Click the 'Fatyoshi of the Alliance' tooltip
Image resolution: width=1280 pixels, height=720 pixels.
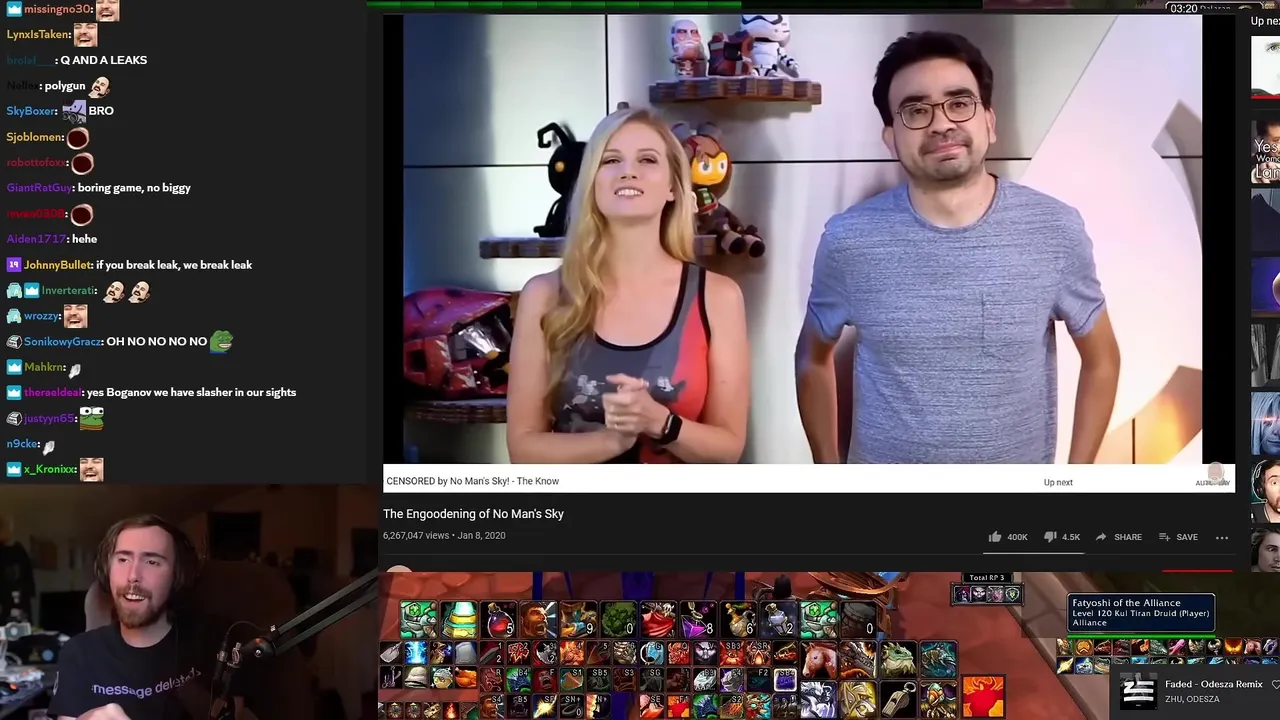(x=1142, y=613)
